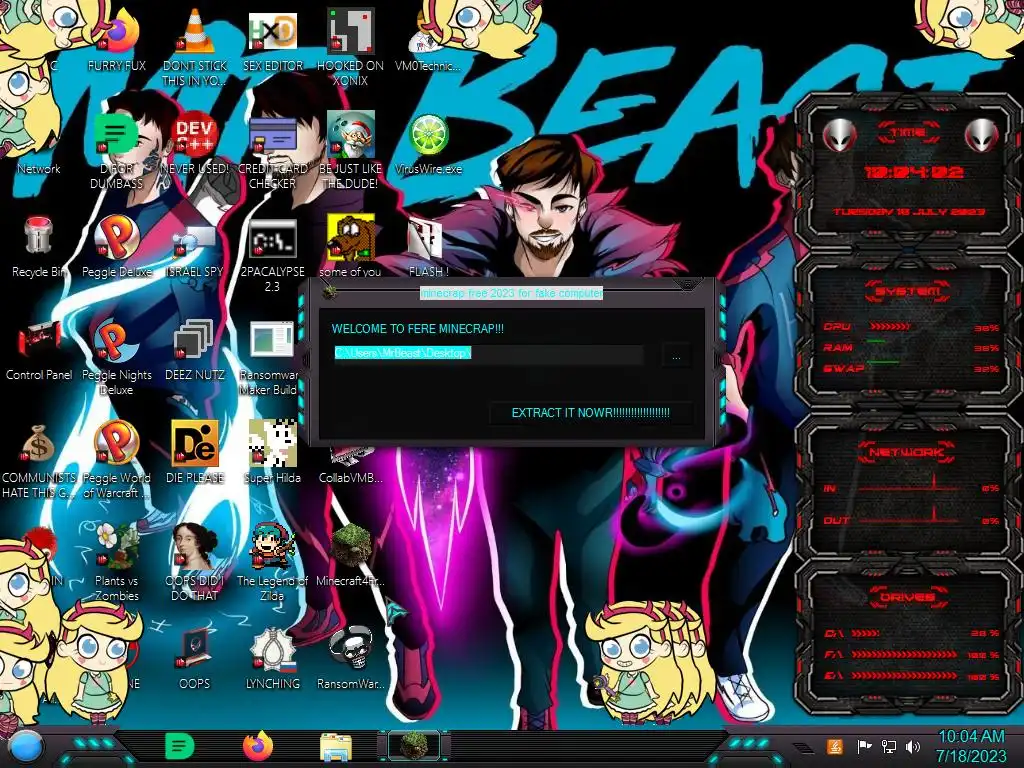
Task: Launch Plants vs Zombies shortcut
Action: click(117, 546)
